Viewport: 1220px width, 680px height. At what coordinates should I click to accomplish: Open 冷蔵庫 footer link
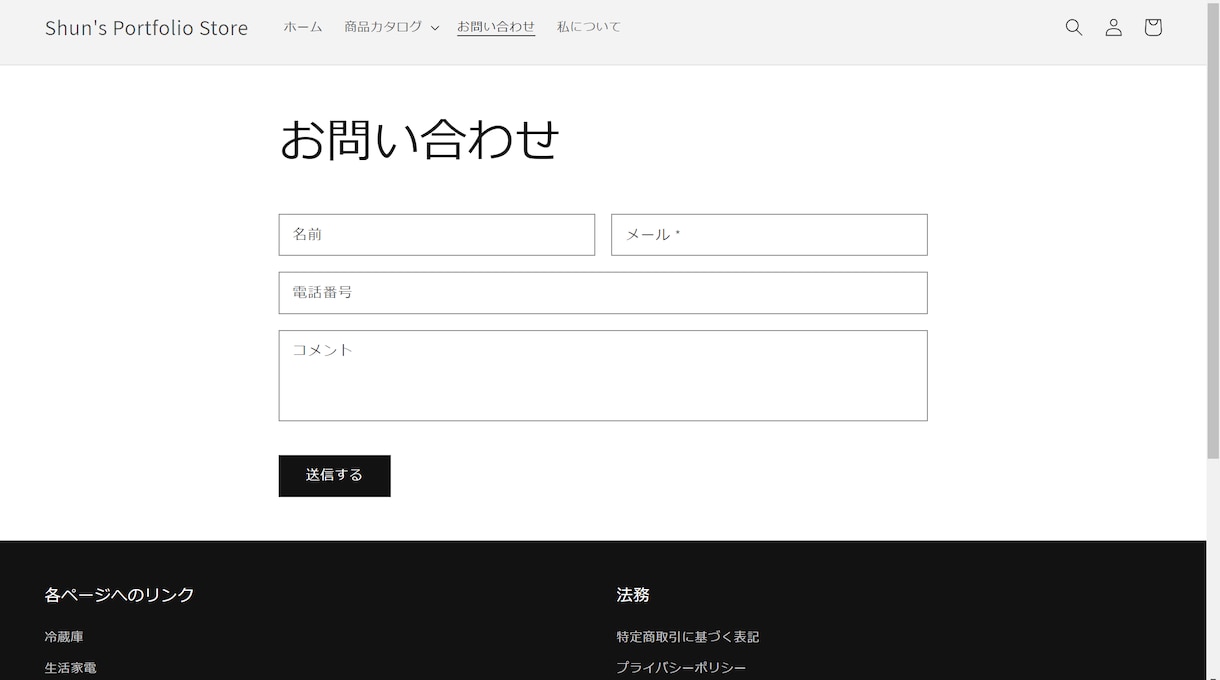coord(64,636)
